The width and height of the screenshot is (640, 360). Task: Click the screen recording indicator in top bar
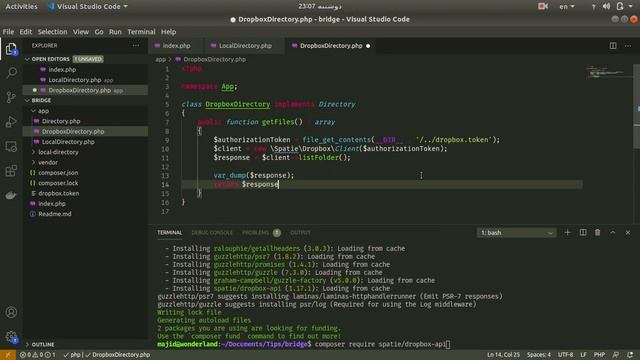coord(542,7)
